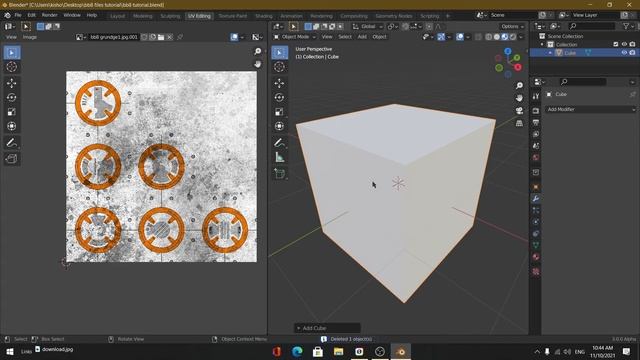
Task: Select the UV editor Cursor tool
Action: click(x=12, y=67)
